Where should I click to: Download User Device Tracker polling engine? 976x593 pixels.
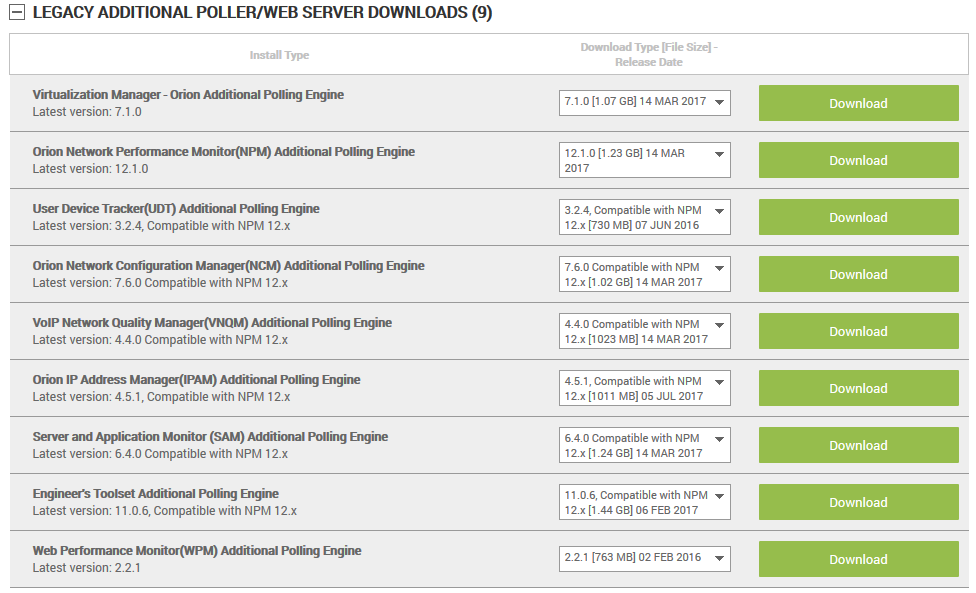pyautogui.click(x=858, y=216)
